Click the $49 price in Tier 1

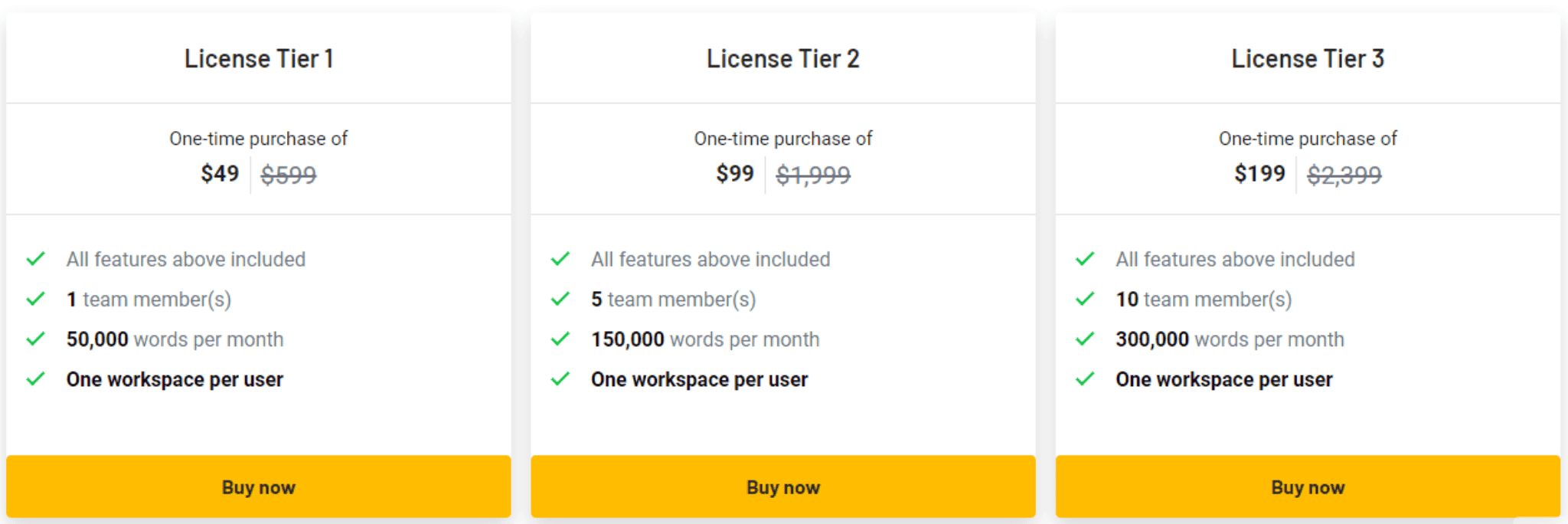pos(220,174)
